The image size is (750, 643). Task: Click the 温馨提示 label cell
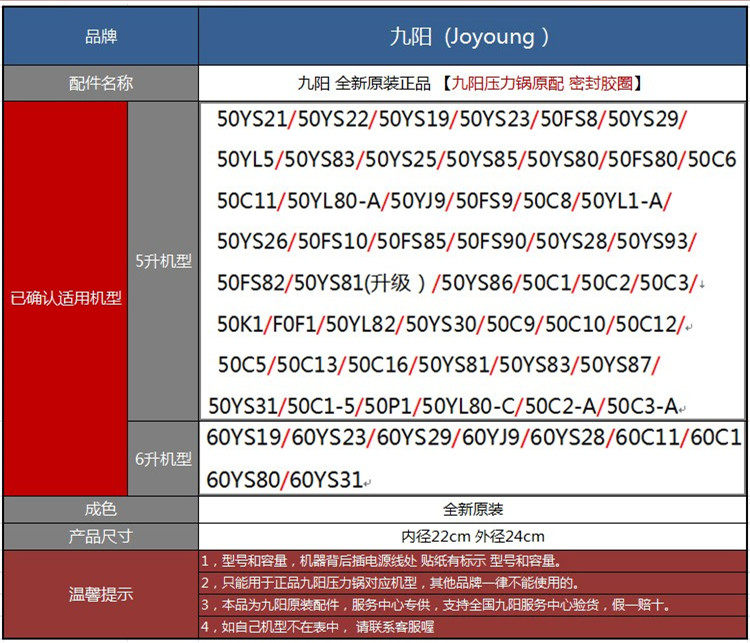click(100, 594)
